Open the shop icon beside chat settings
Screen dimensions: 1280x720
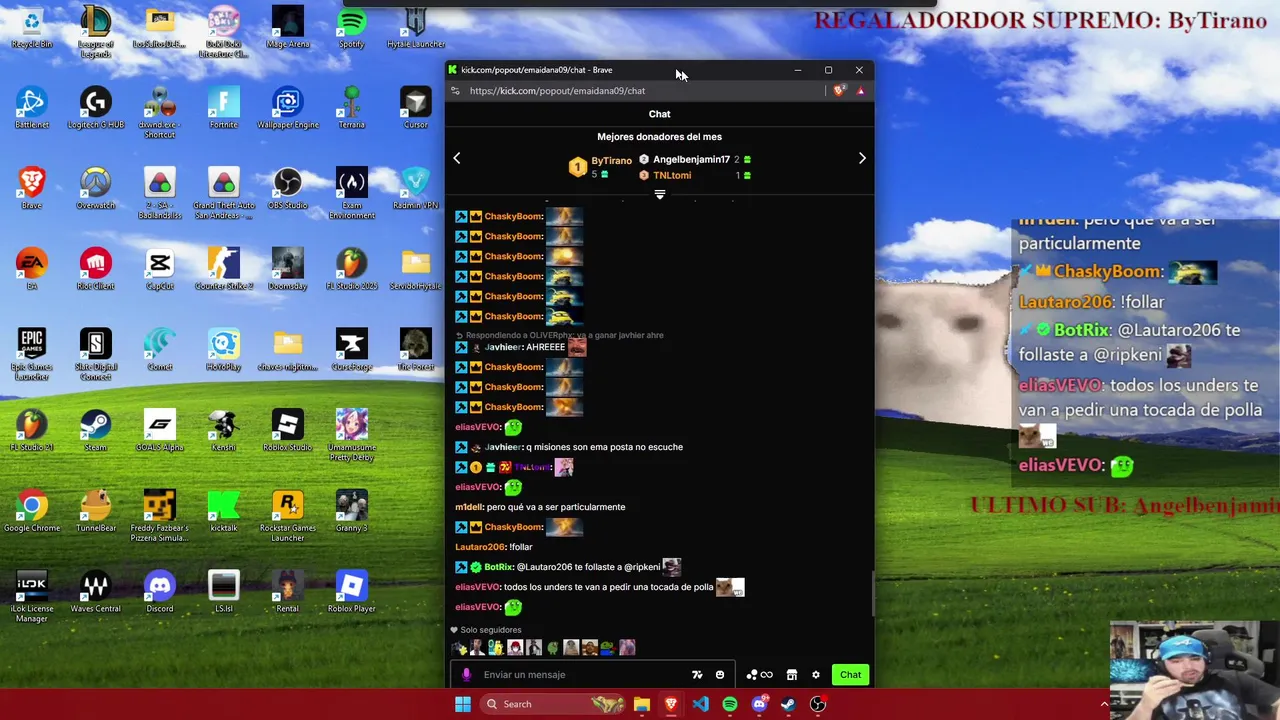tap(792, 675)
